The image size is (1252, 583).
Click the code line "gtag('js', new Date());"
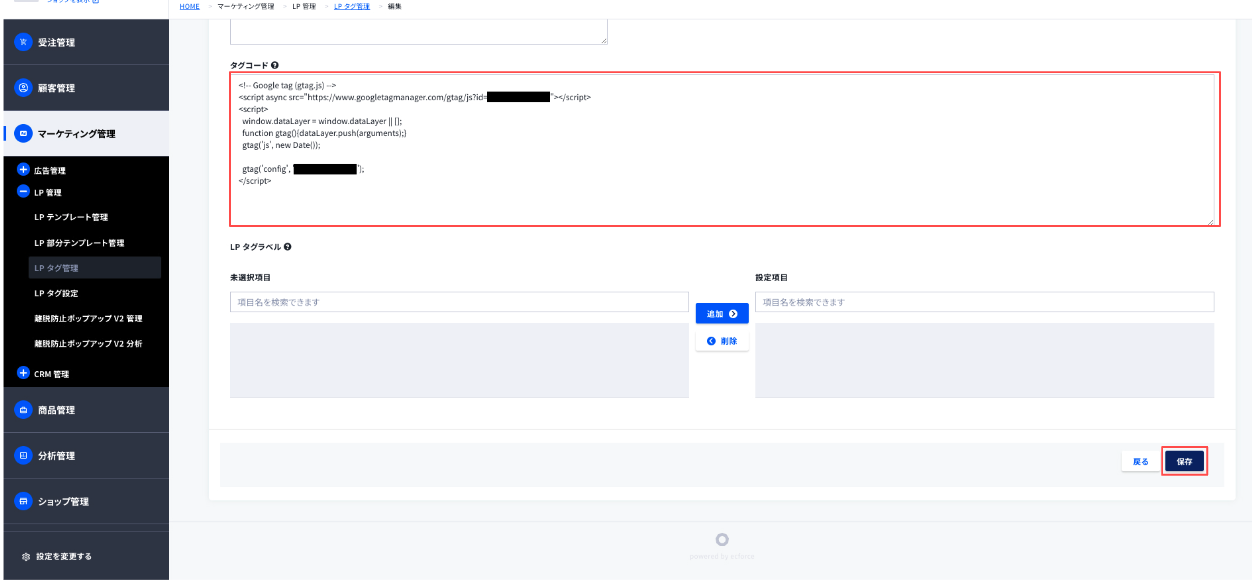coord(282,145)
